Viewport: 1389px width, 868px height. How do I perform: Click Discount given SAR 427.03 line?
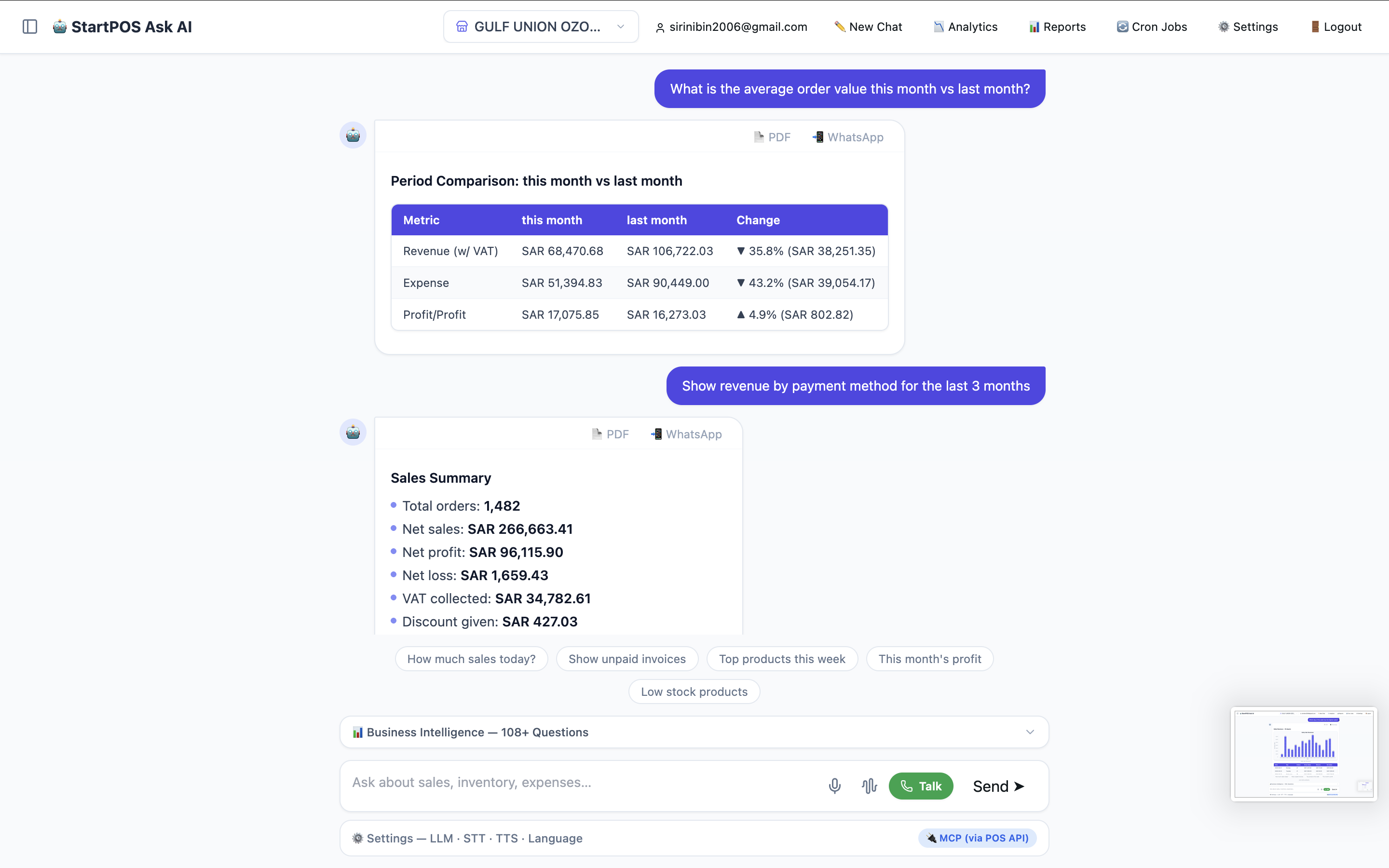coord(490,621)
